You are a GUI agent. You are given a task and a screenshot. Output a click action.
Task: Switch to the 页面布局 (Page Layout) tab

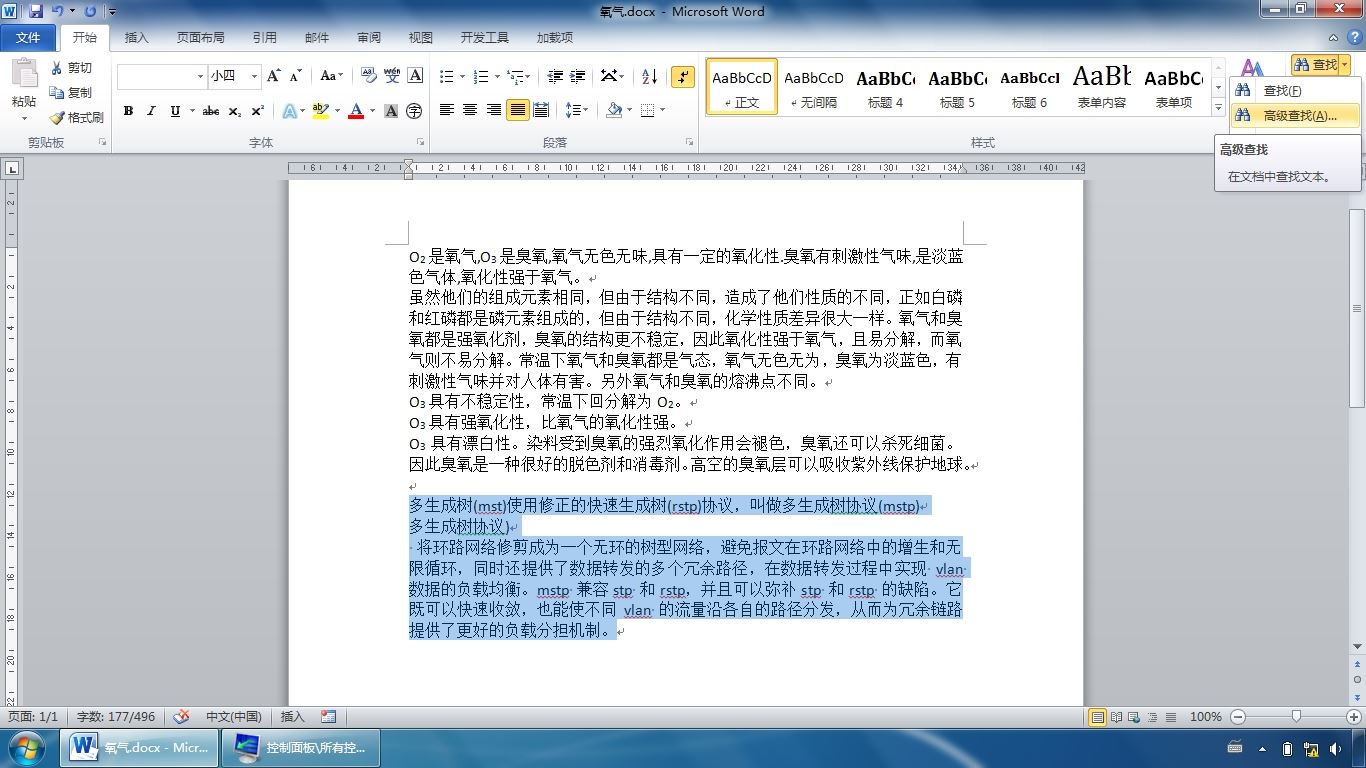coord(200,38)
